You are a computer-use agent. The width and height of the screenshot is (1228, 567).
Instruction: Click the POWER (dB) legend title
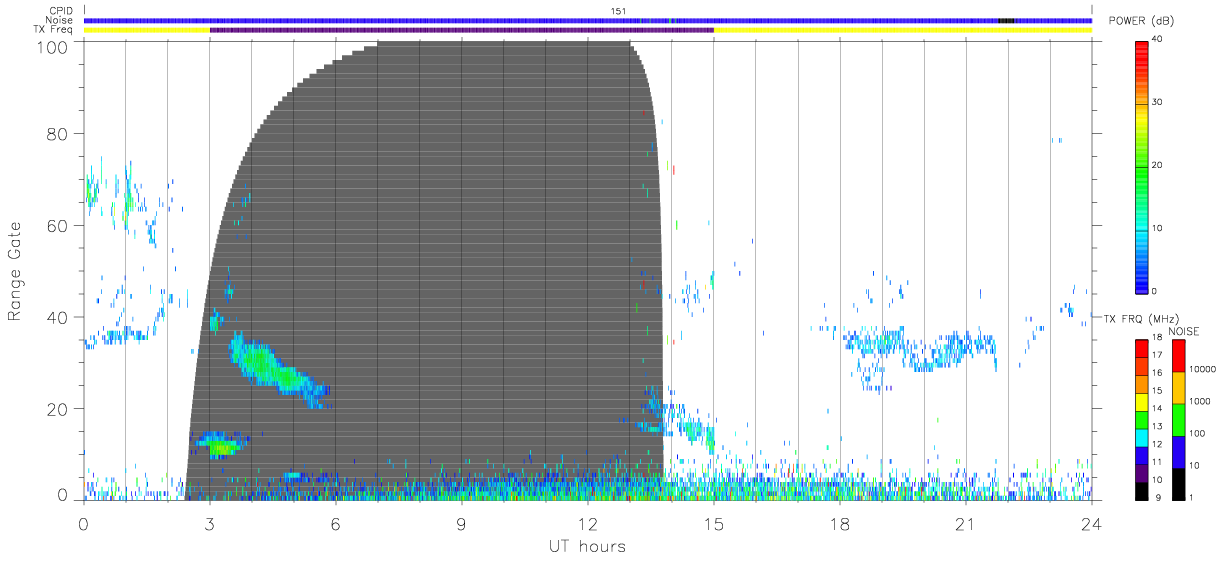click(x=1141, y=21)
